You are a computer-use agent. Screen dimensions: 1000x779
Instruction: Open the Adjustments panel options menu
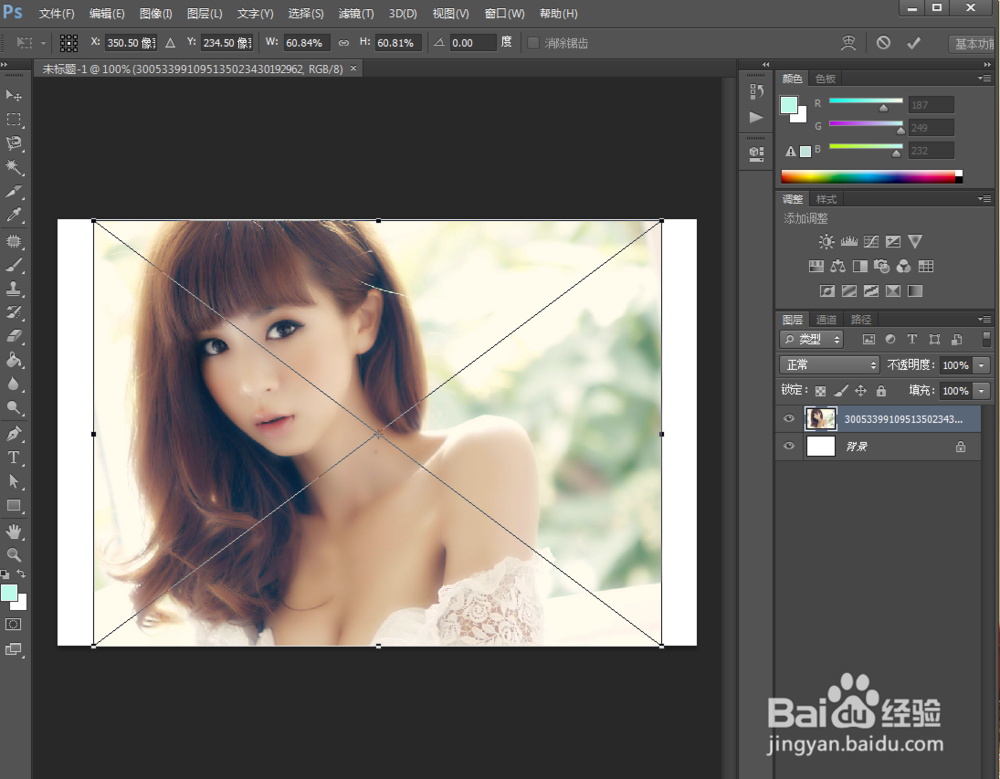point(985,199)
